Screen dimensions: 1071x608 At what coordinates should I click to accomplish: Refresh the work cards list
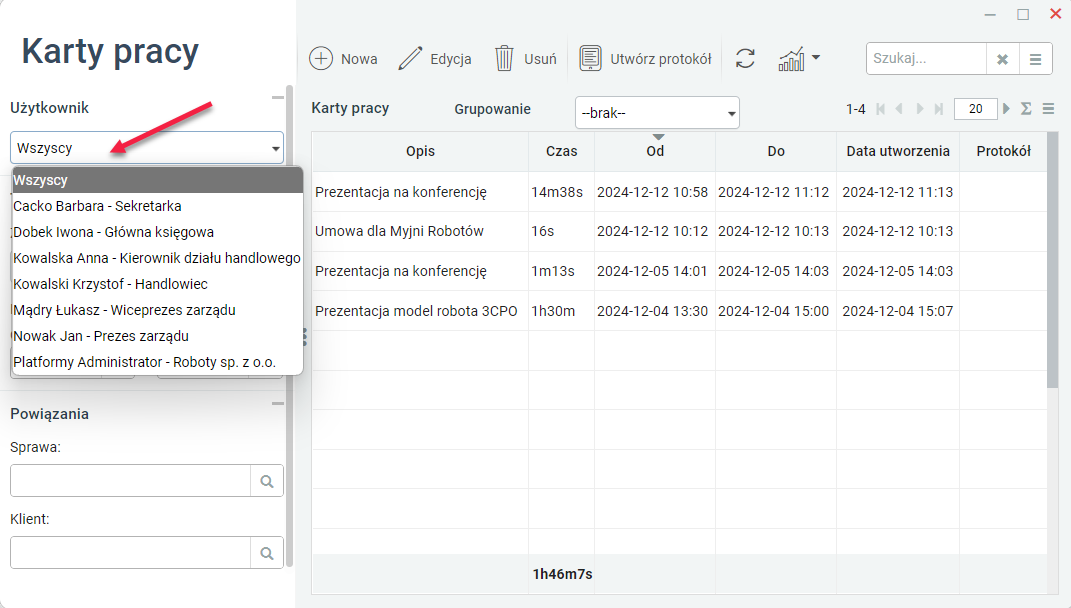click(x=745, y=59)
